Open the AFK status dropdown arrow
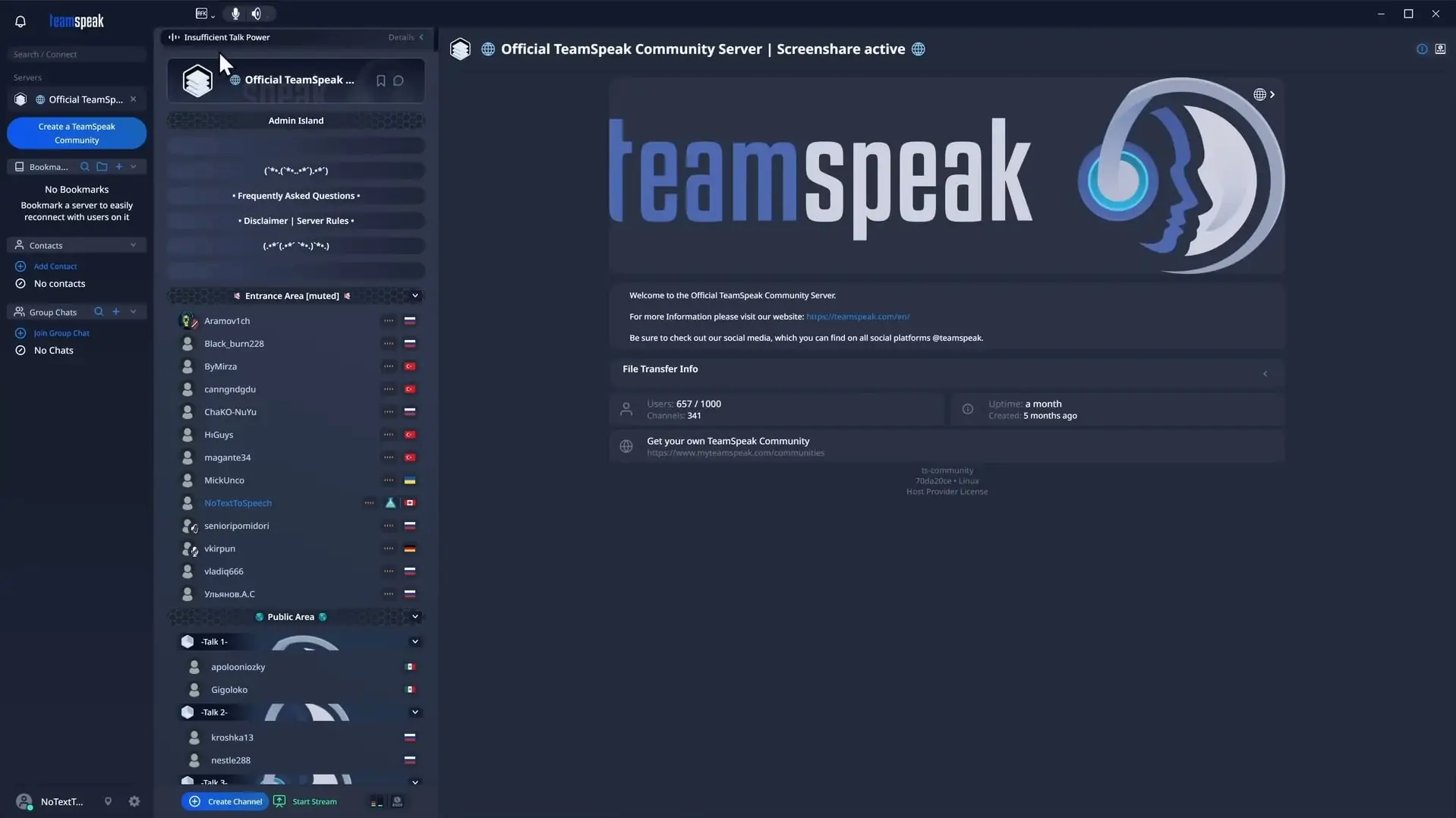The width and height of the screenshot is (1456, 818). (x=213, y=16)
